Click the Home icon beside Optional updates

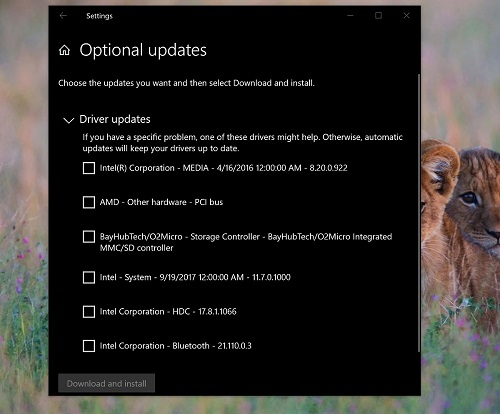64,50
